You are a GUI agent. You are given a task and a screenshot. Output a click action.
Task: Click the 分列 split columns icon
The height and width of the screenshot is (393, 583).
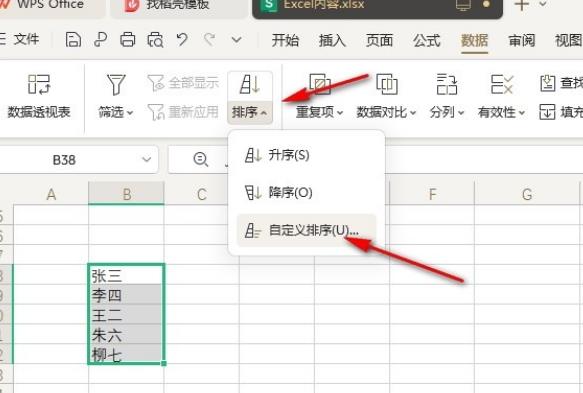click(447, 84)
